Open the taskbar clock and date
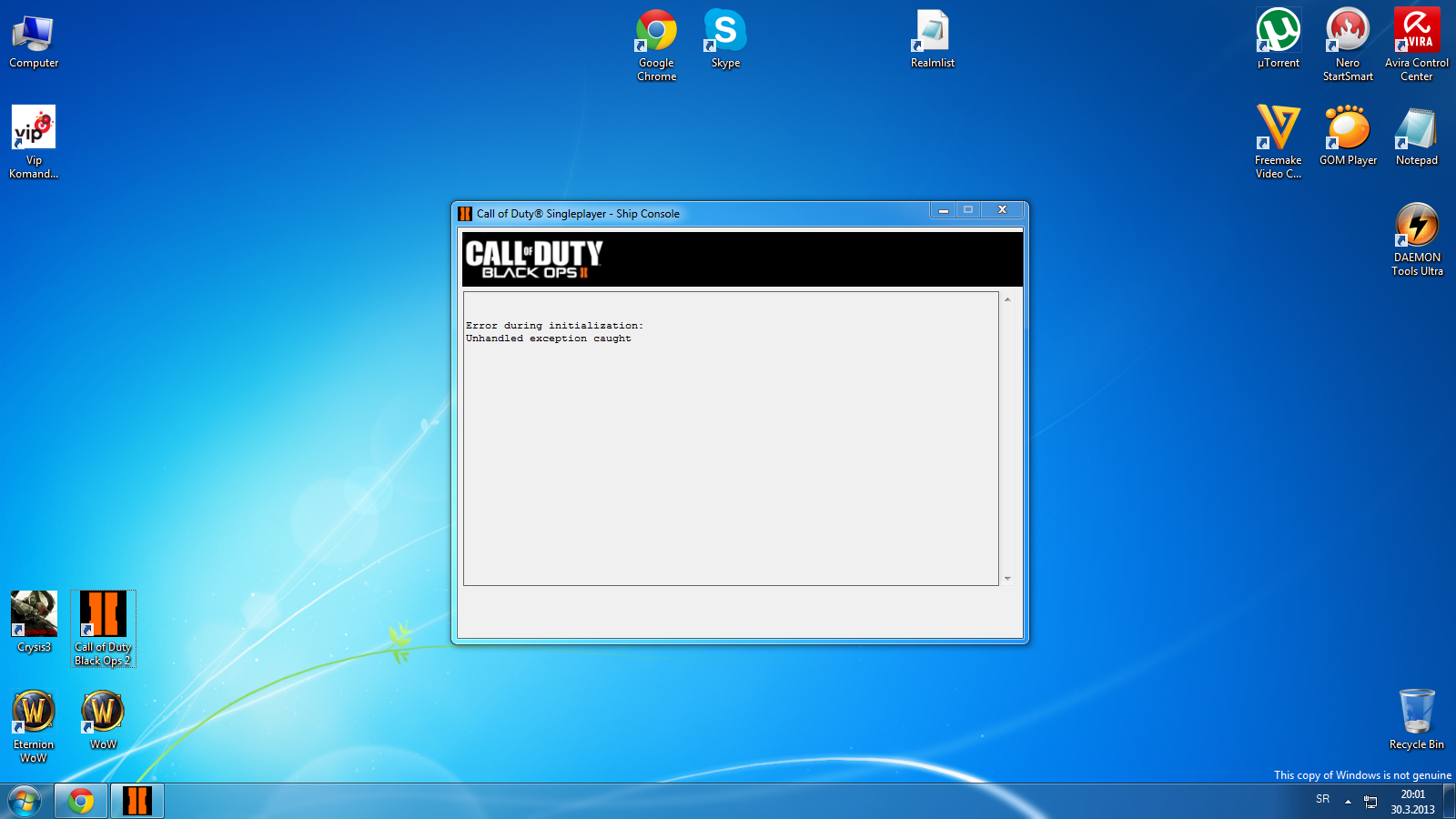Screen dimensions: 1456x819 click(1412, 802)
